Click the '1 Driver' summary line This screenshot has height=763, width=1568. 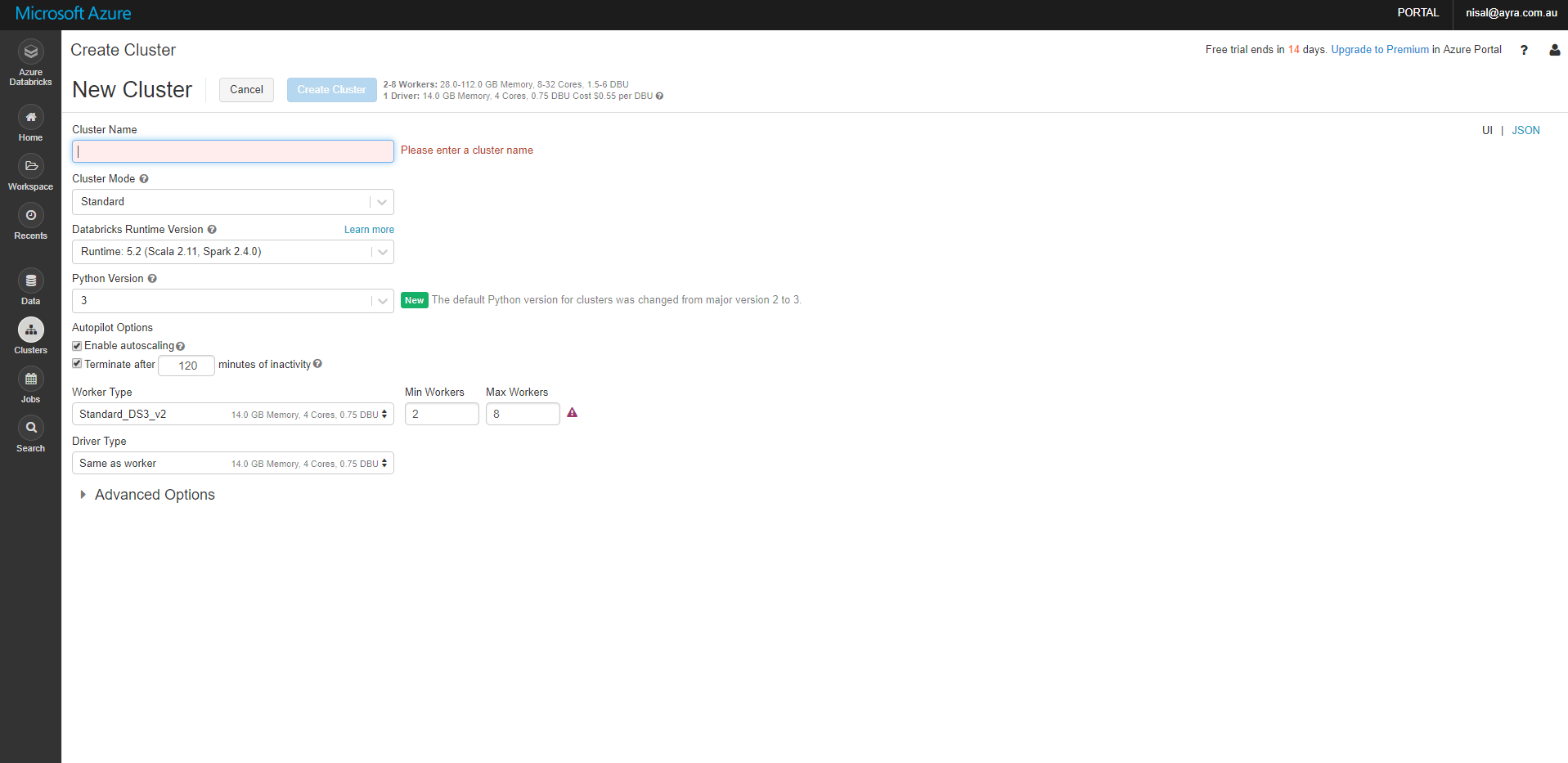519,96
